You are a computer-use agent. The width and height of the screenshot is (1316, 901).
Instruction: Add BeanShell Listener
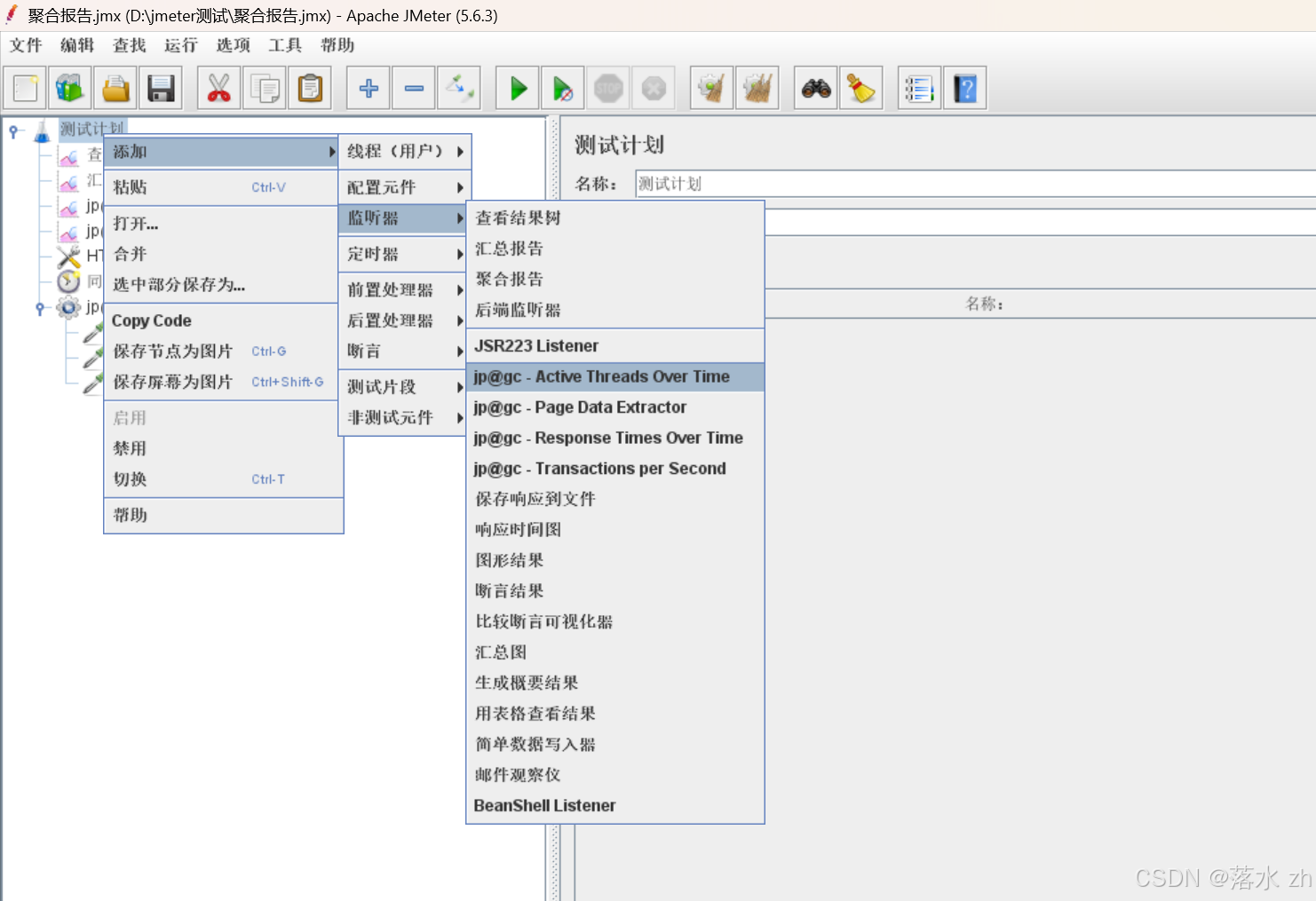tap(615, 806)
